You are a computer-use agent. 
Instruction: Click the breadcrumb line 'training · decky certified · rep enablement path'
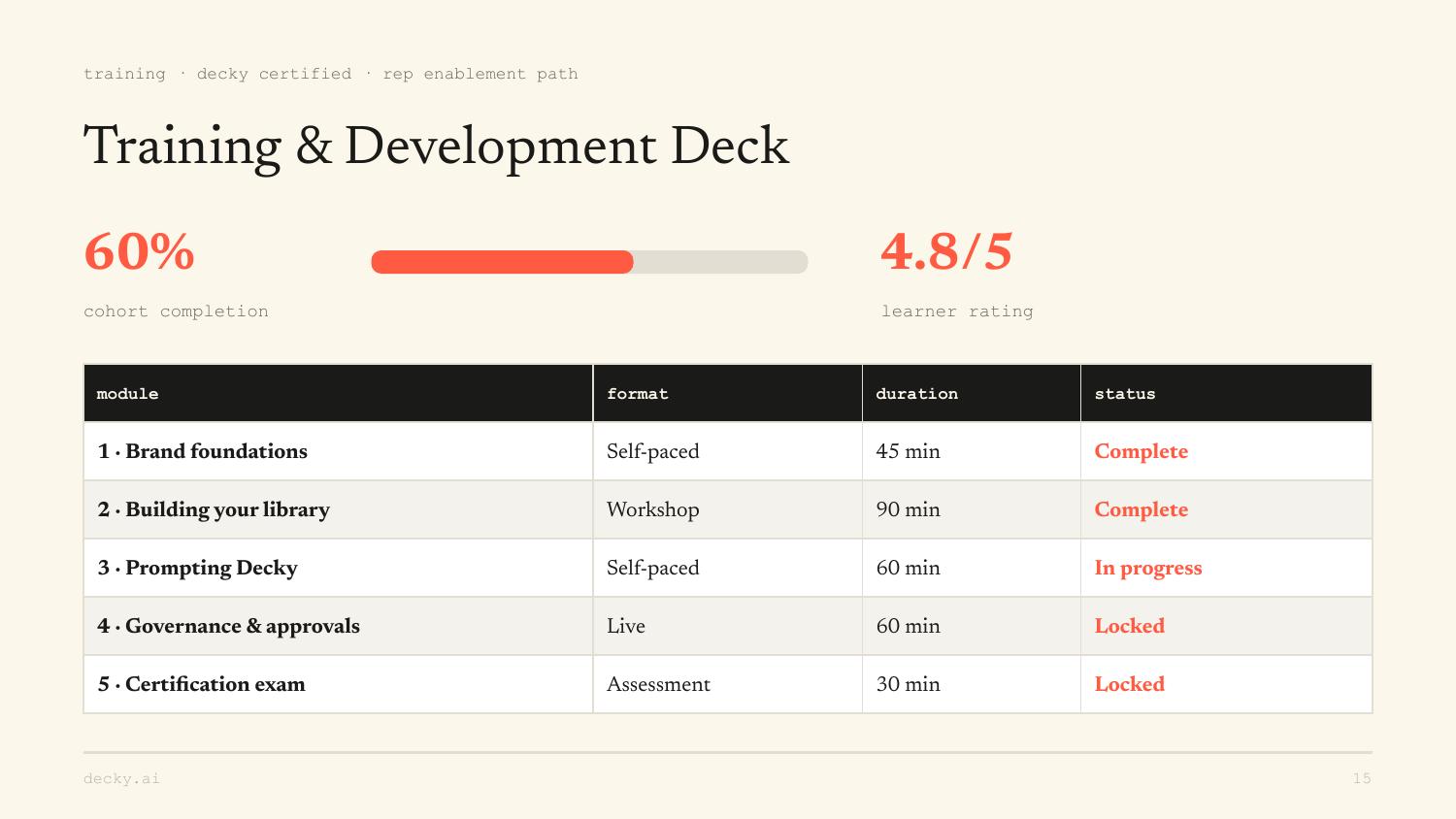click(x=330, y=74)
